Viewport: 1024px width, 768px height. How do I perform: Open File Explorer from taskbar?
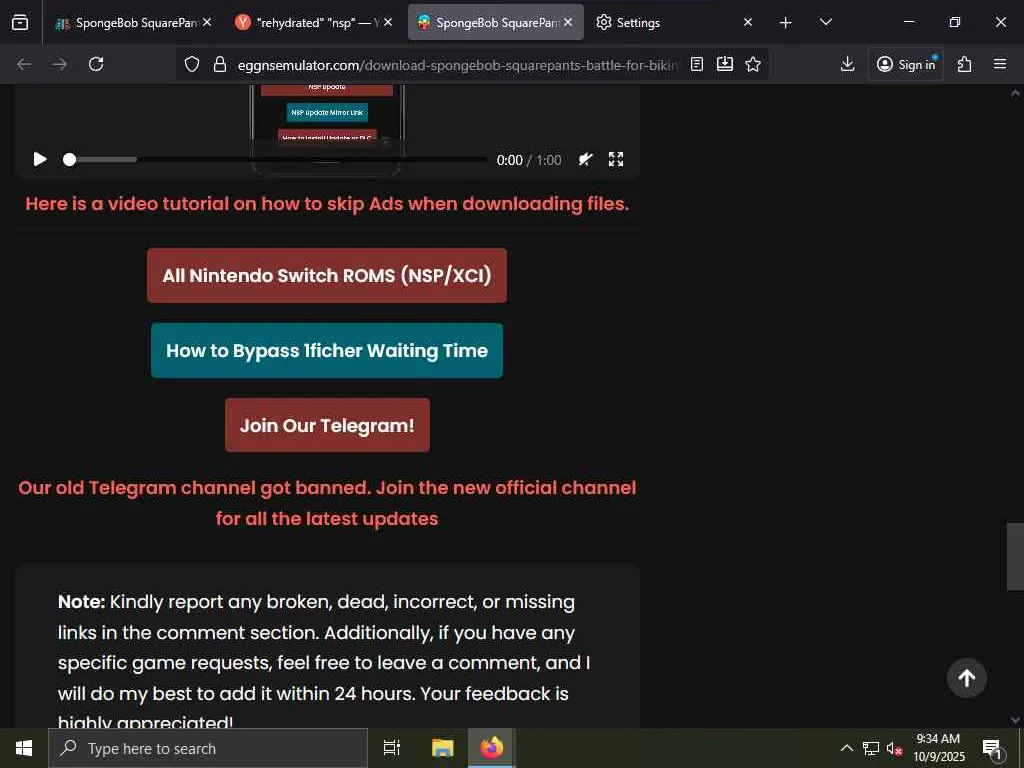click(443, 748)
